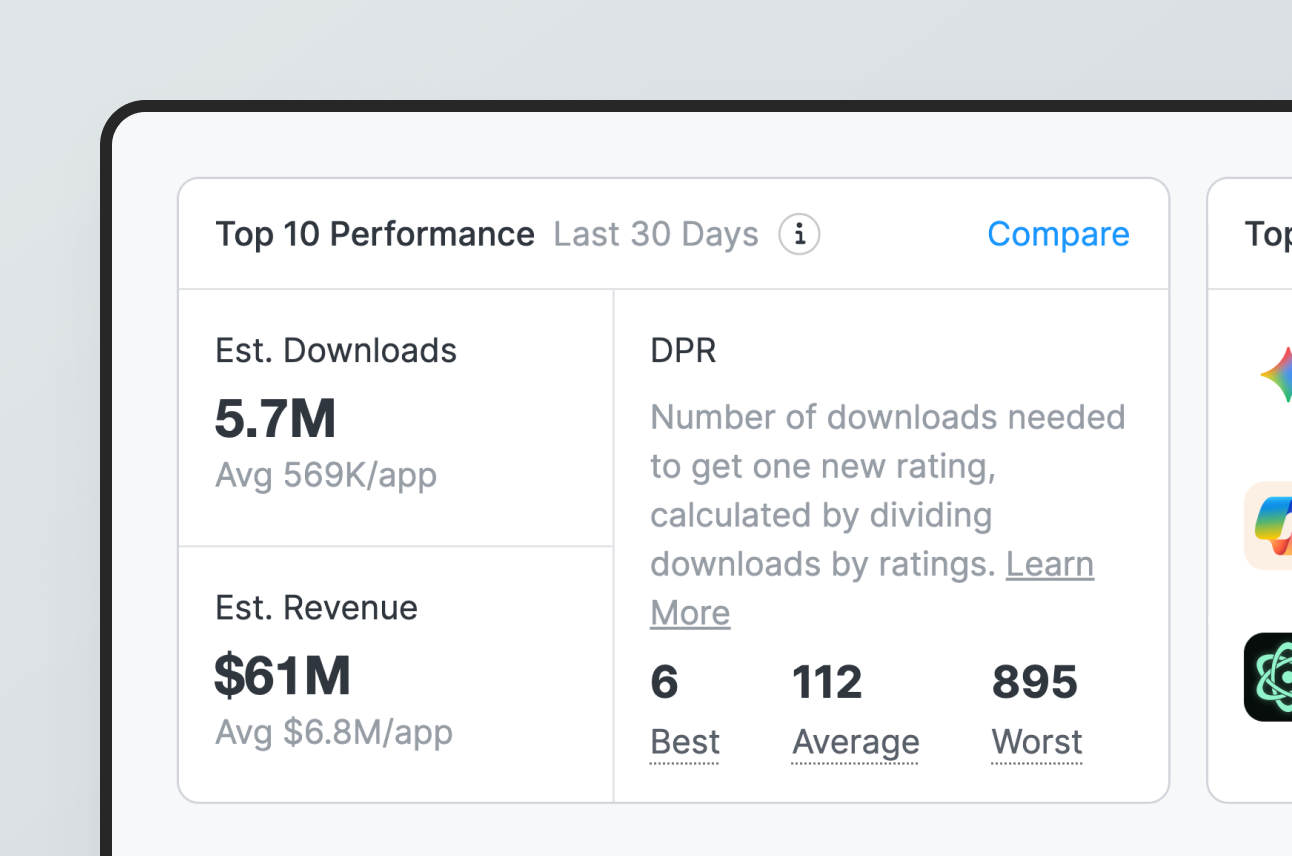This screenshot has width=1292, height=856.
Task: Click the Best DPR label
Action: [x=684, y=742]
